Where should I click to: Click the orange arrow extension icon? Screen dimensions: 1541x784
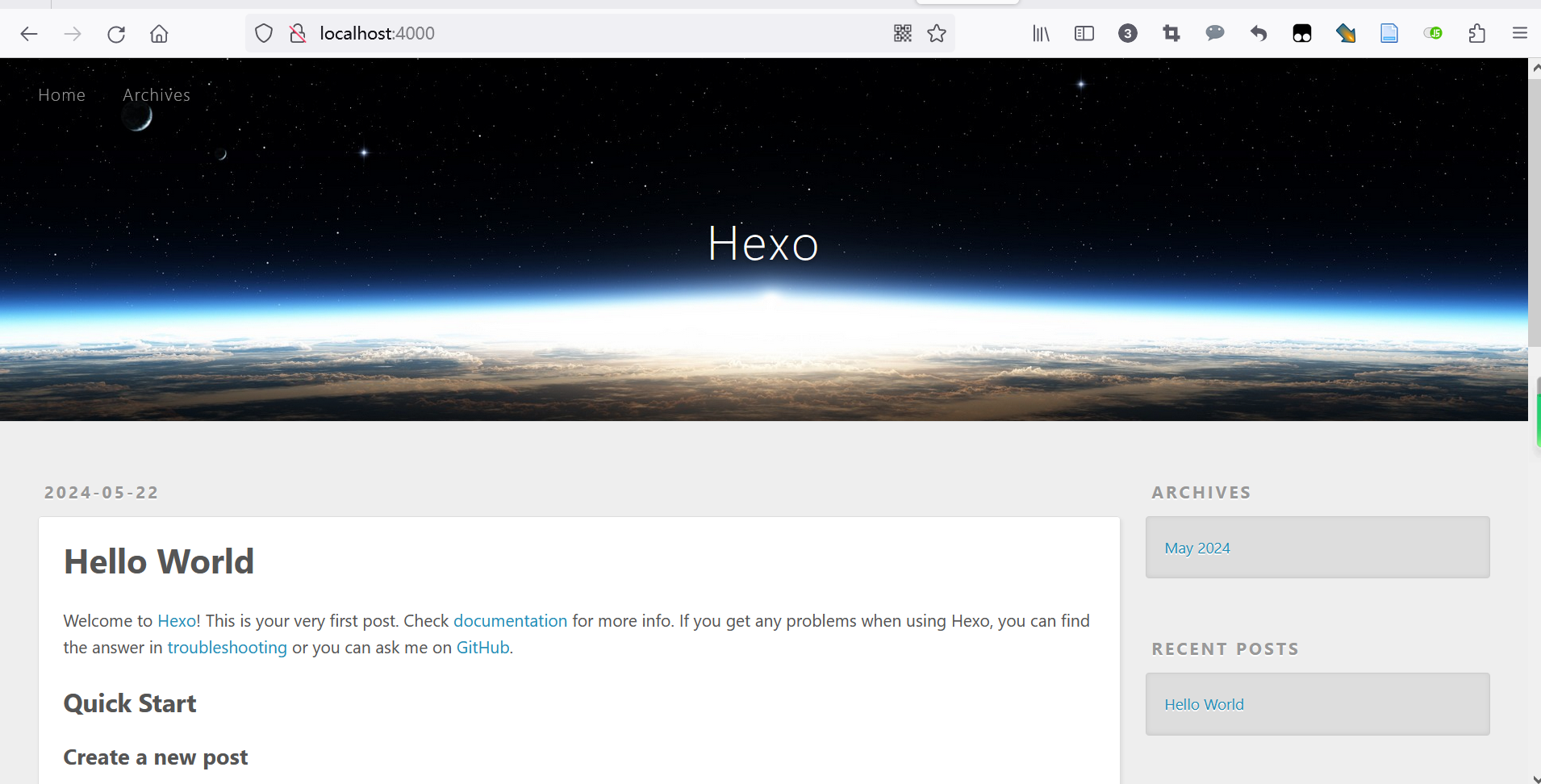tap(1346, 33)
